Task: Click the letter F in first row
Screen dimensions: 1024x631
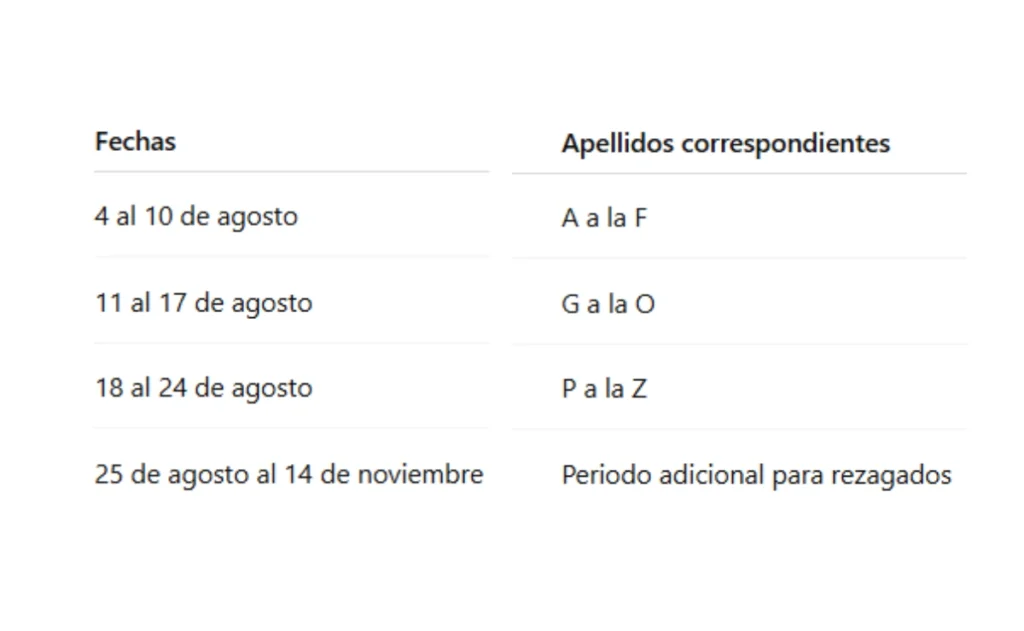Action: pyautogui.click(x=641, y=218)
